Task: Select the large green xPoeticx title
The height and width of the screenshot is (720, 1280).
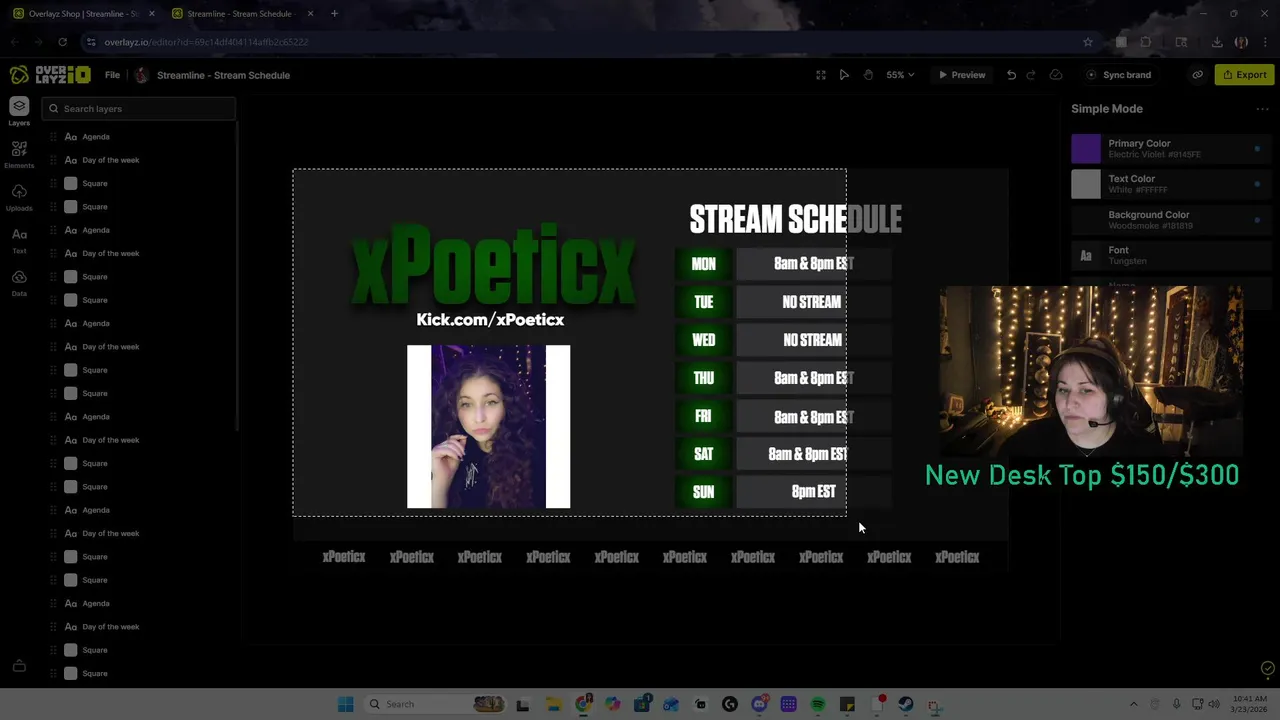Action: 493,266
